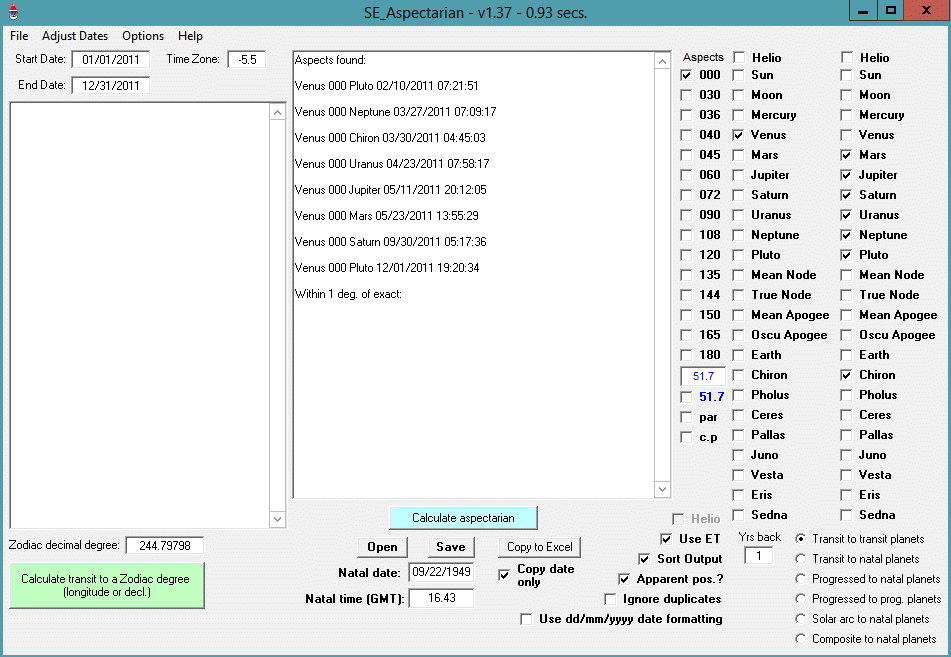Uncheck Venus in first planet column
951x657 pixels.
click(x=738, y=135)
